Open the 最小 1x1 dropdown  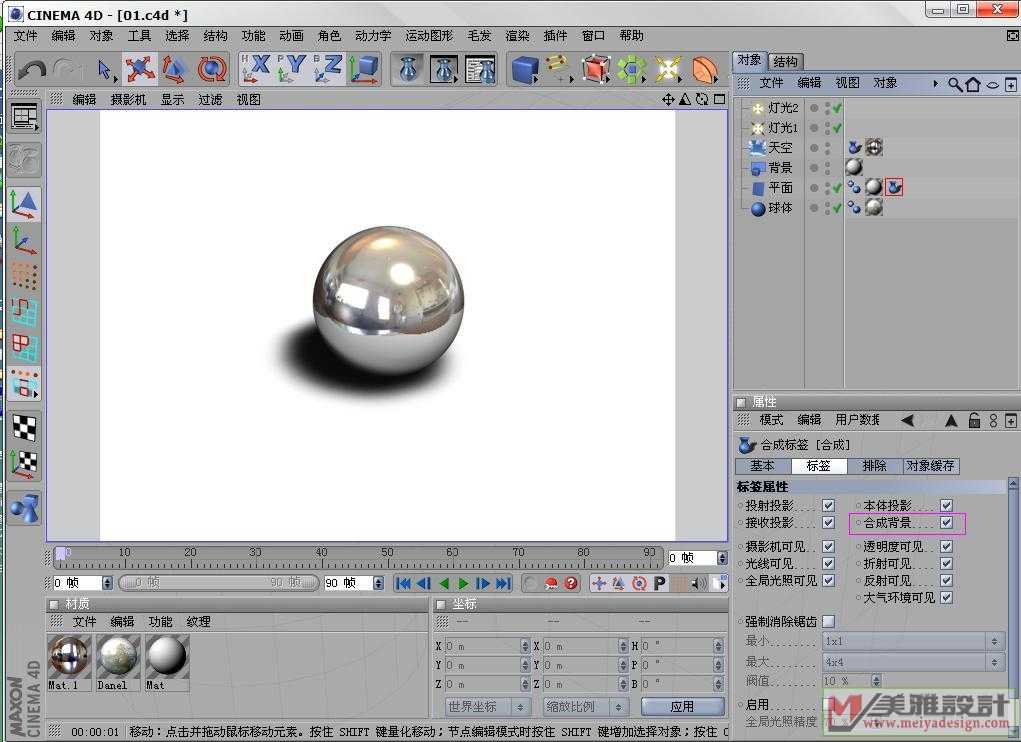[912, 641]
